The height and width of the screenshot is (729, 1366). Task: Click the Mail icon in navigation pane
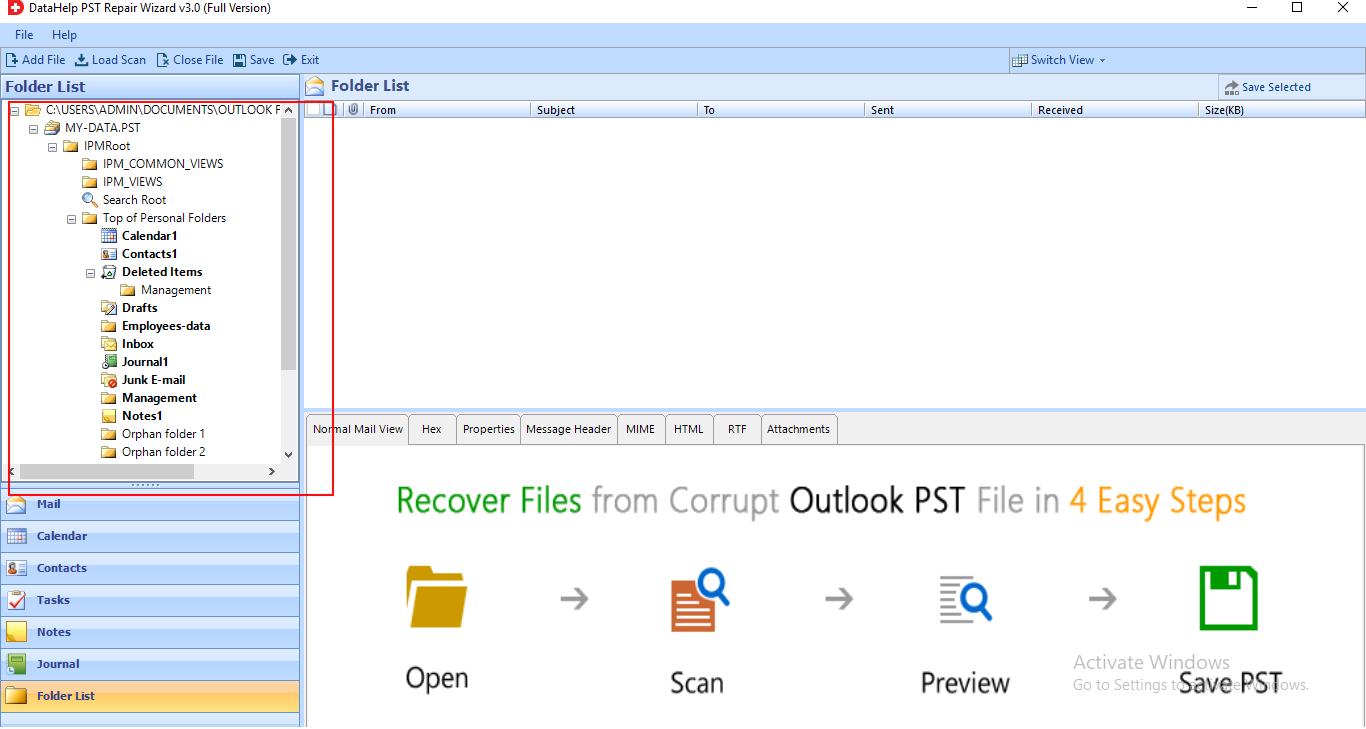16,504
